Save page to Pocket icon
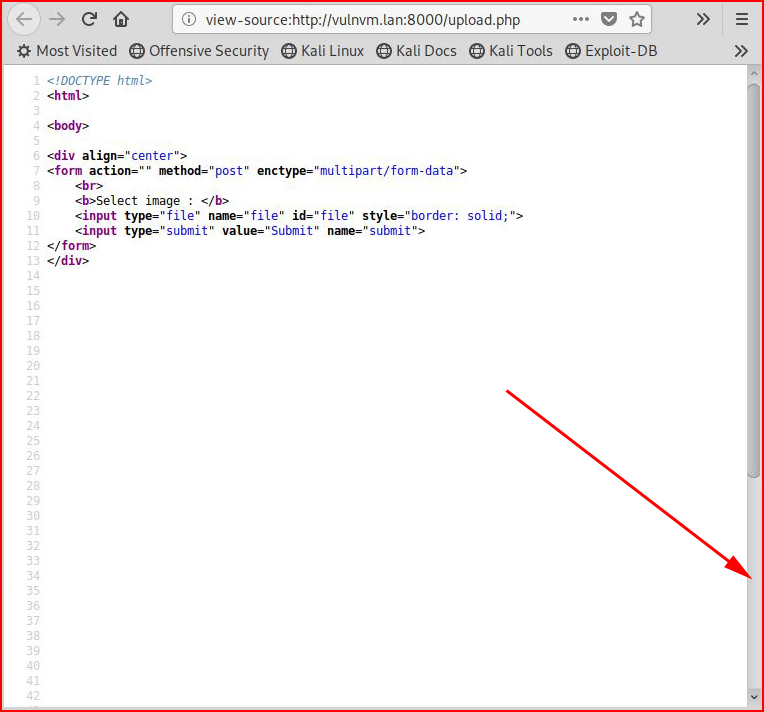 pos(609,19)
